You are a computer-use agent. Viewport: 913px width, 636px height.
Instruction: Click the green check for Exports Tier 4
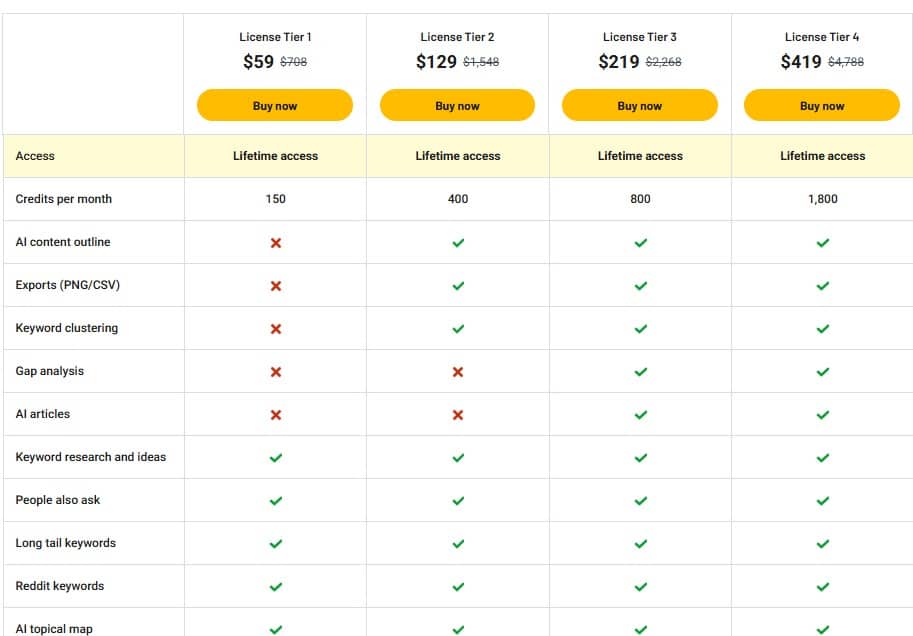click(x=822, y=285)
